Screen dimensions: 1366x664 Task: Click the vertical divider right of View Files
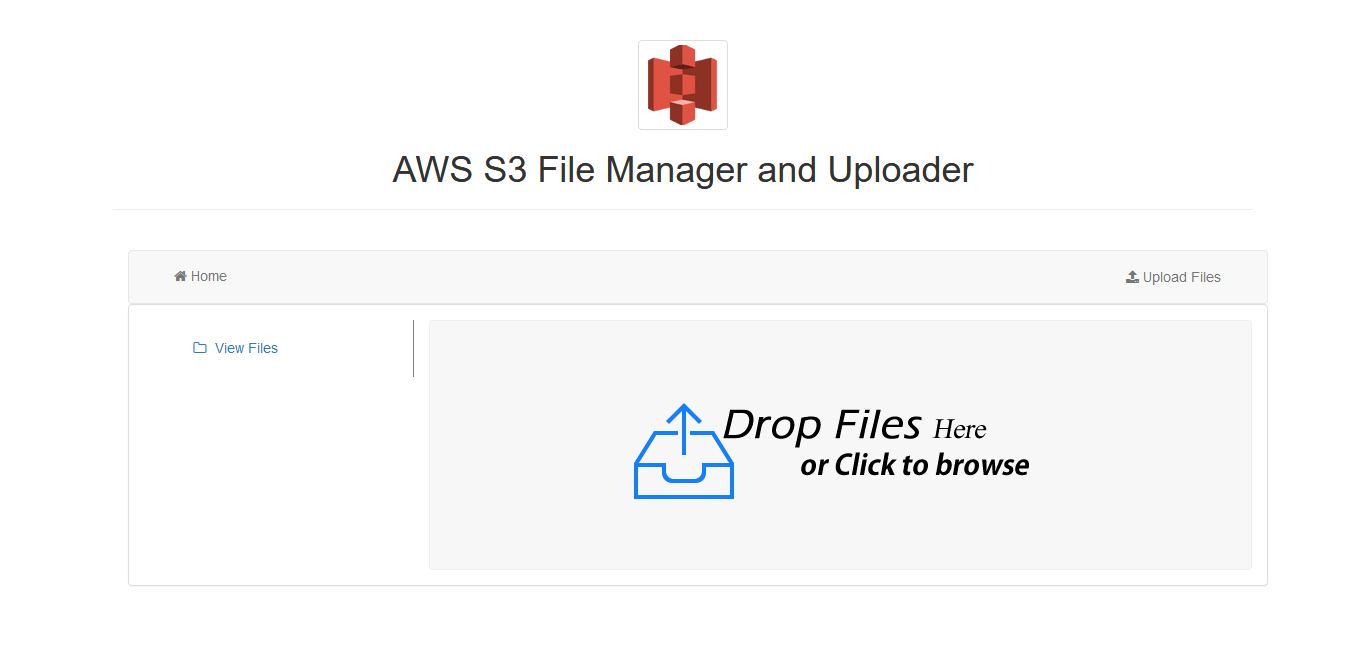coord(413,348)
